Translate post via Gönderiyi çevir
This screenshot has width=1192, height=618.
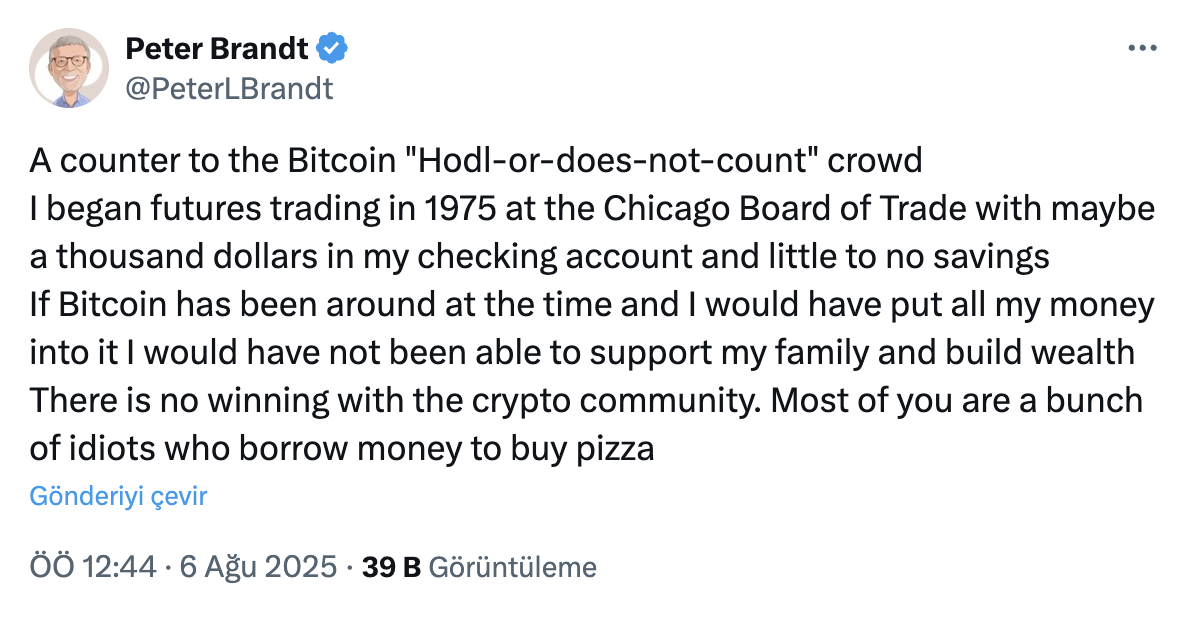(x=118, y=496)
